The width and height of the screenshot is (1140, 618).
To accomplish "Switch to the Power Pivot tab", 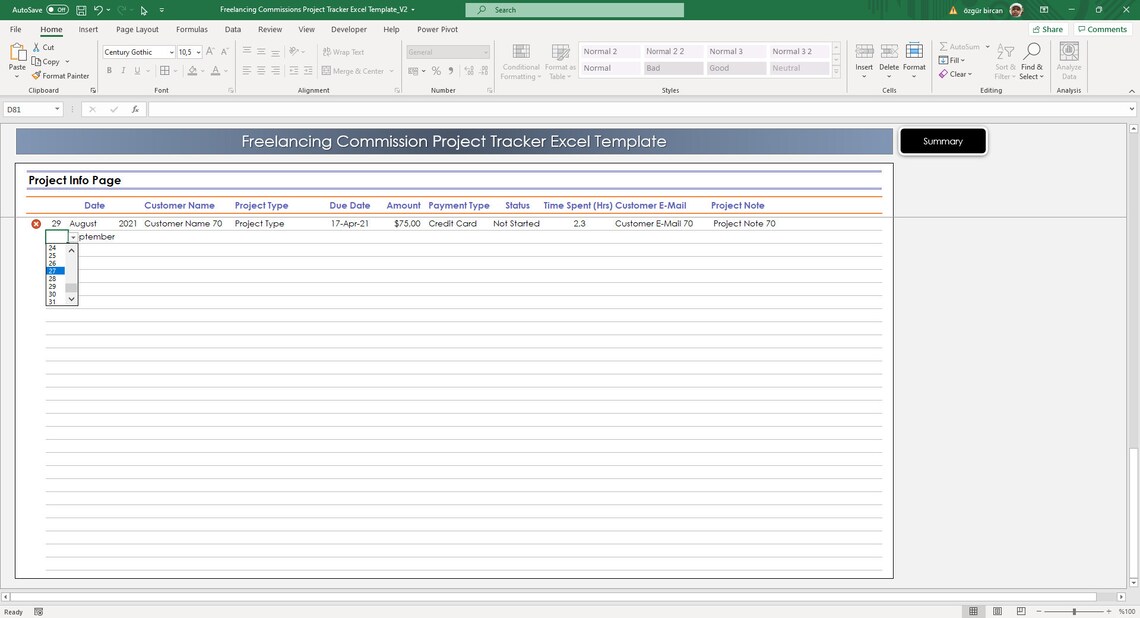I will point(437,29).
